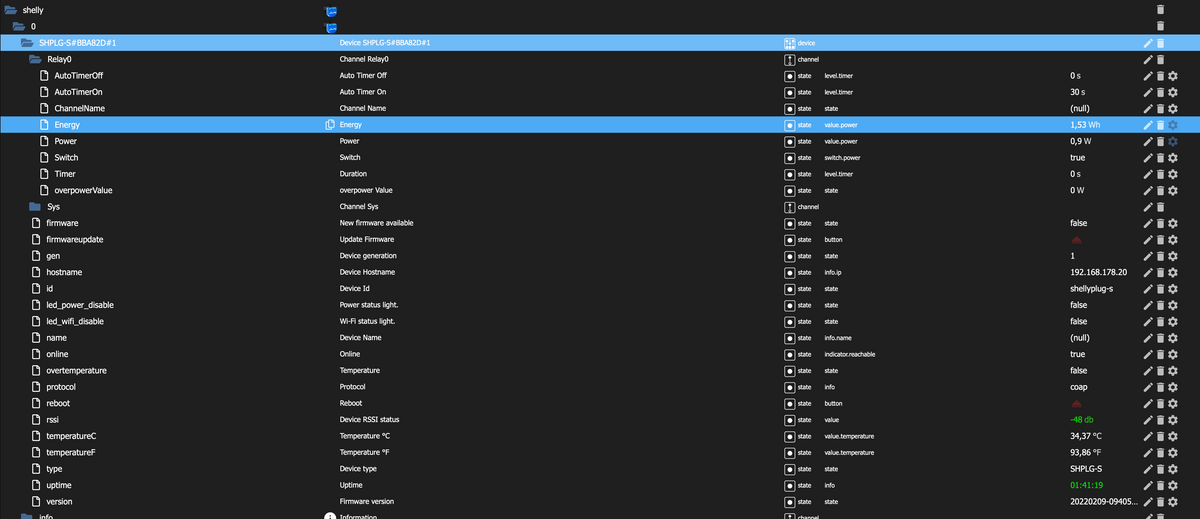Click the hostname value 192.168.178.20
1200x519 pixels.
[1098, 272]
